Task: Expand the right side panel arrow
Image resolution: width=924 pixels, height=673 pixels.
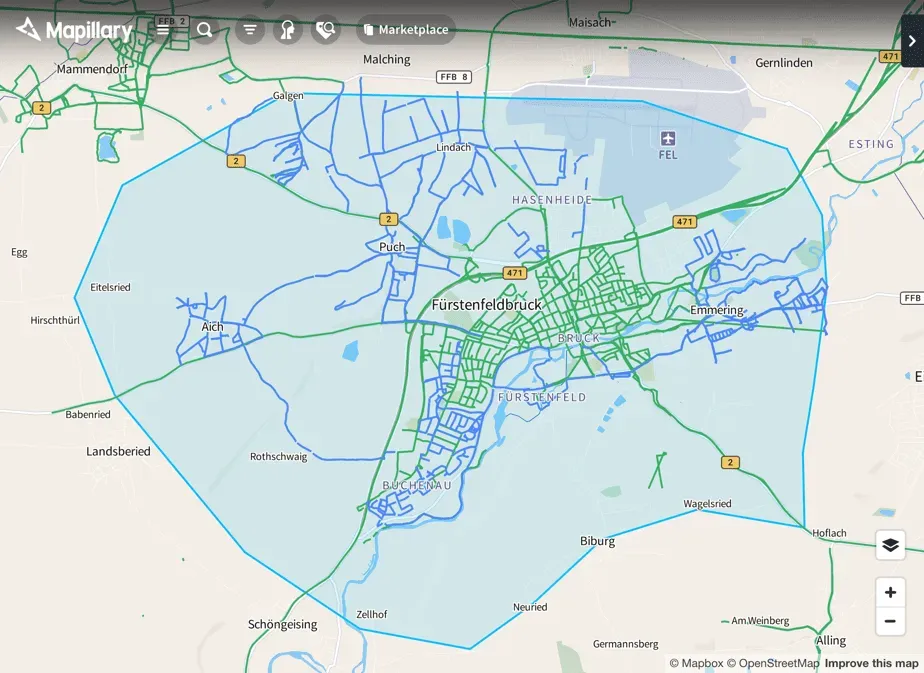Action: [912, 41]
